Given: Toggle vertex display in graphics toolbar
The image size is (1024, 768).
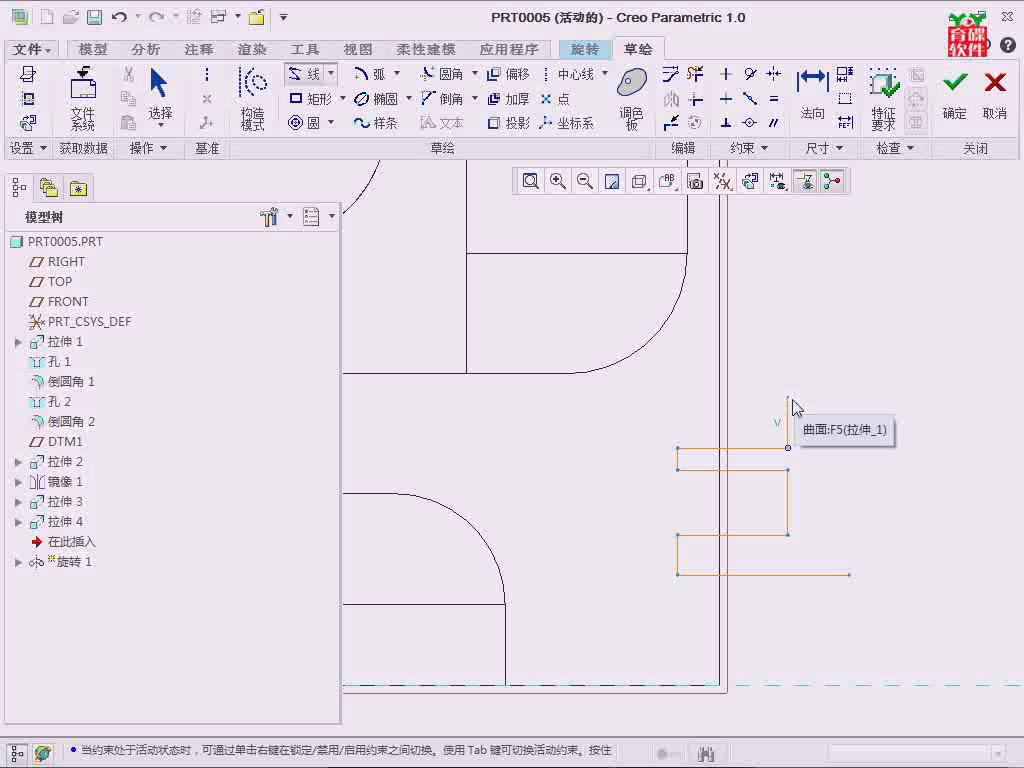Looking at the screenshot, I should [x=832, y=182].
